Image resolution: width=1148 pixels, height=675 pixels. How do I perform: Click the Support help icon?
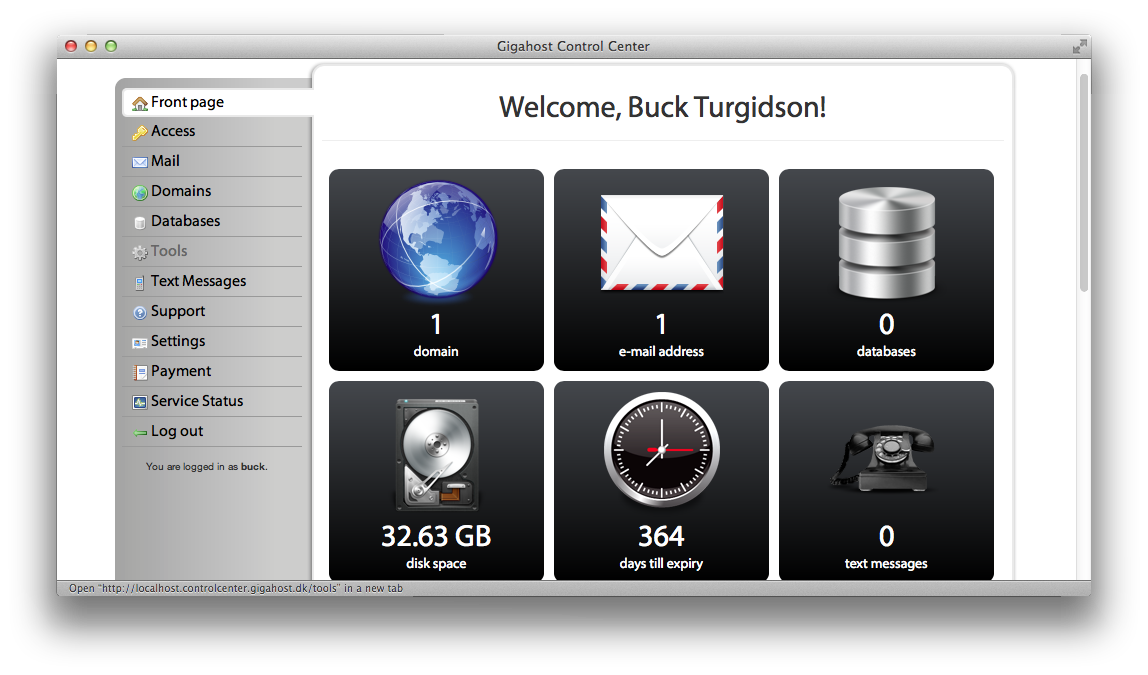coord(140,313)
